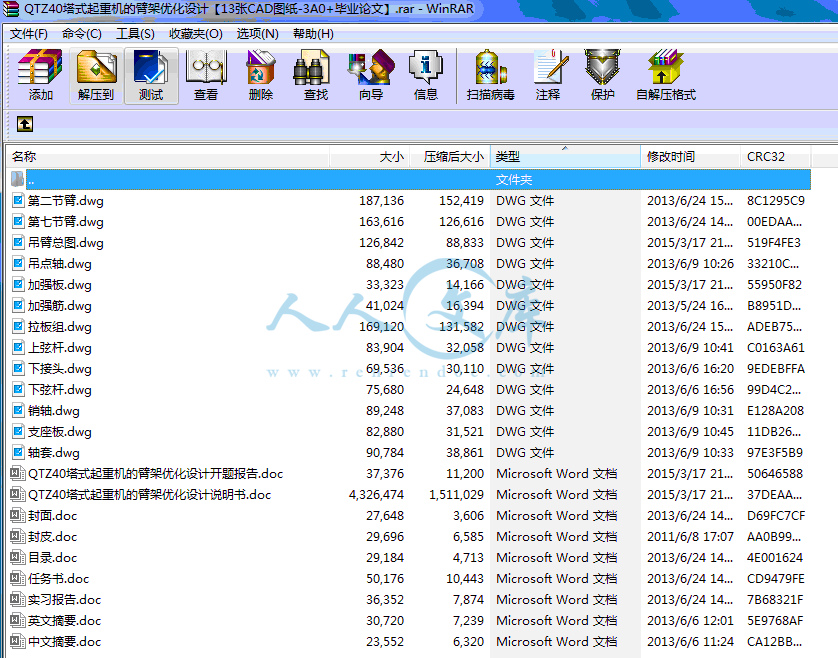
Task: Select file 第七节臂.dwg
Action: pyautogui.click(x=66, y=222)
